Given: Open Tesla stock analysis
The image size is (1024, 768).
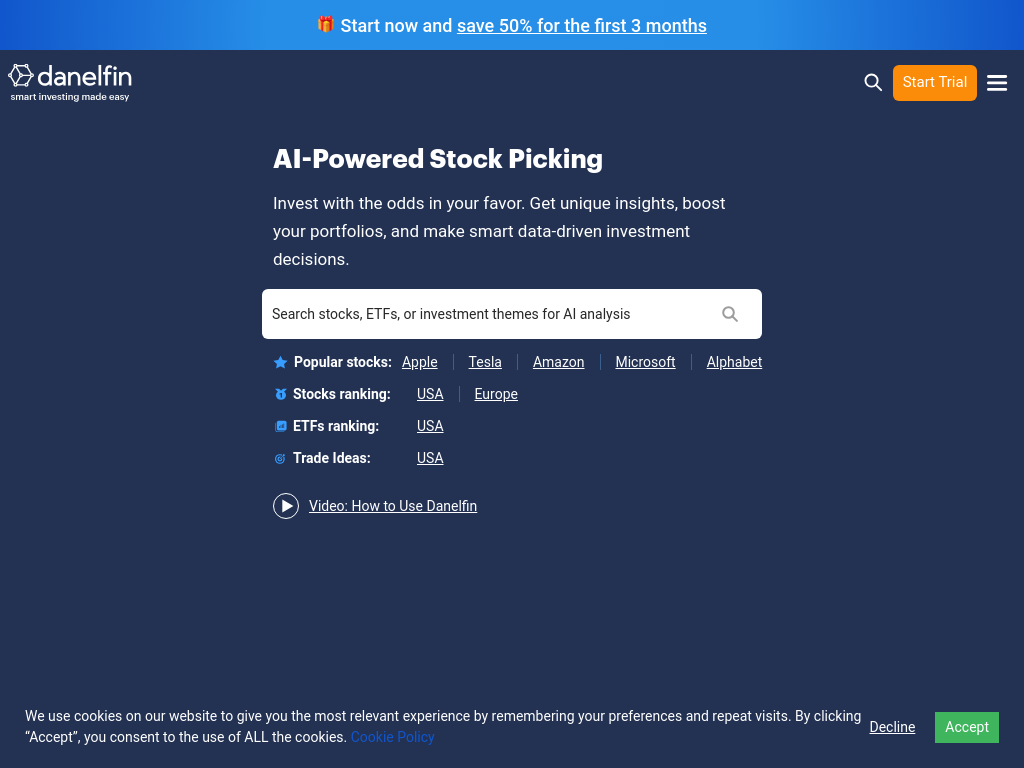Looking at the screenshot, I should 485,362.
